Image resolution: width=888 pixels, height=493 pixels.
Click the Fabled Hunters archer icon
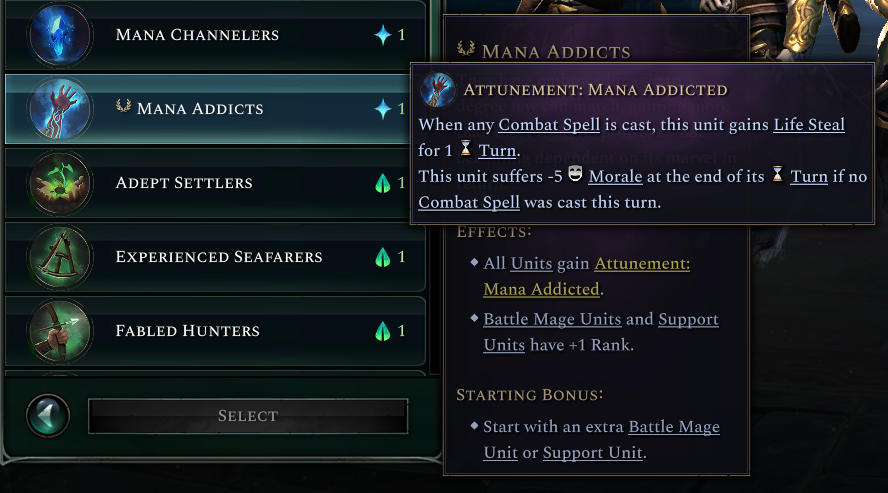[x=60, y=331]
